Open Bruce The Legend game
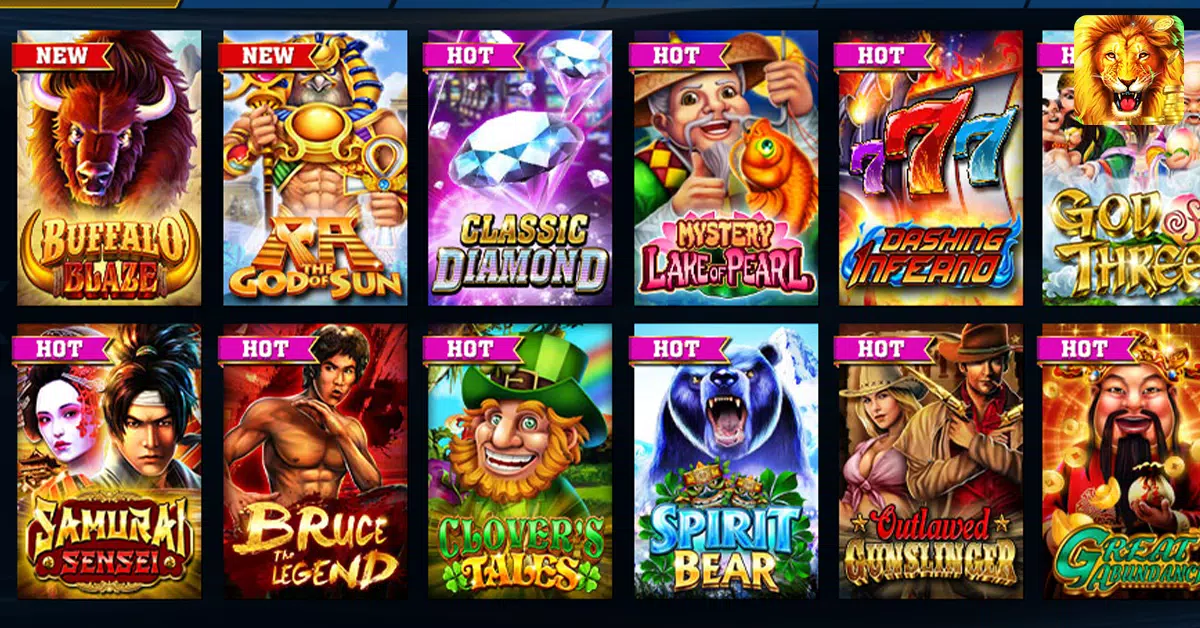Viewport: 1200px width, 628px height. point(315,461)
